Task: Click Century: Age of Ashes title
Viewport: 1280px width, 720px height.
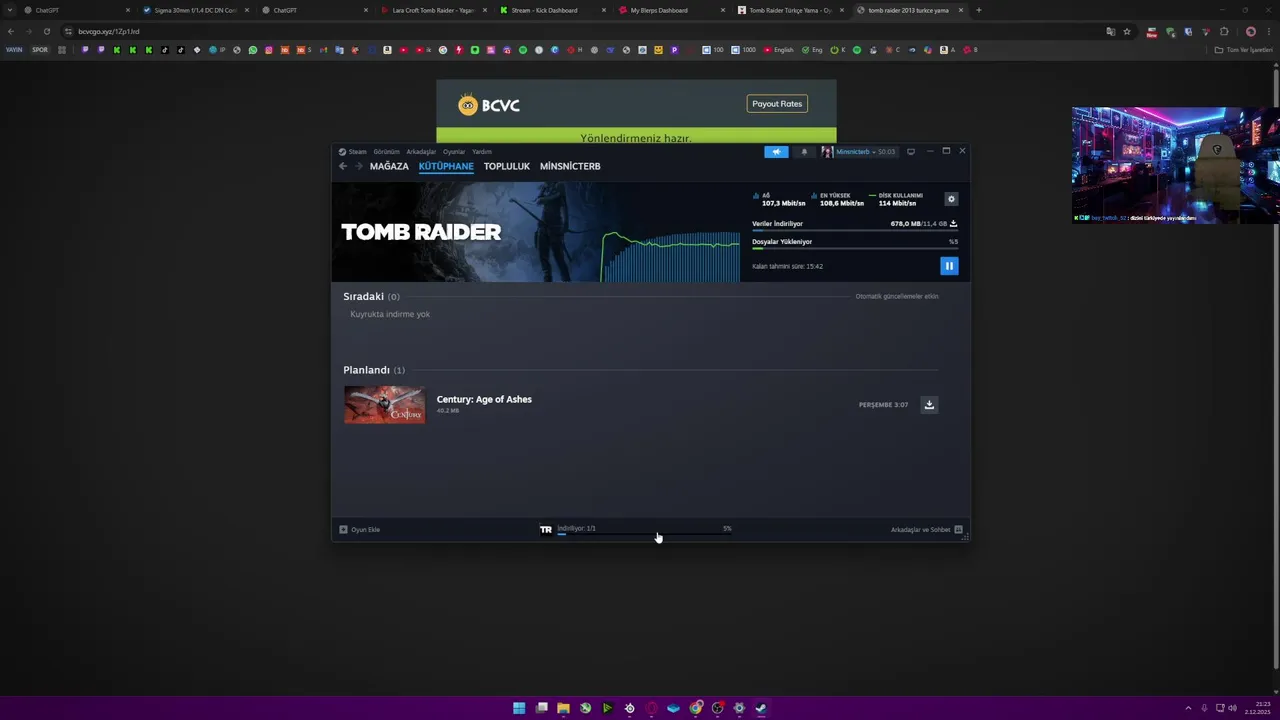Action: [x=484, y=399]
